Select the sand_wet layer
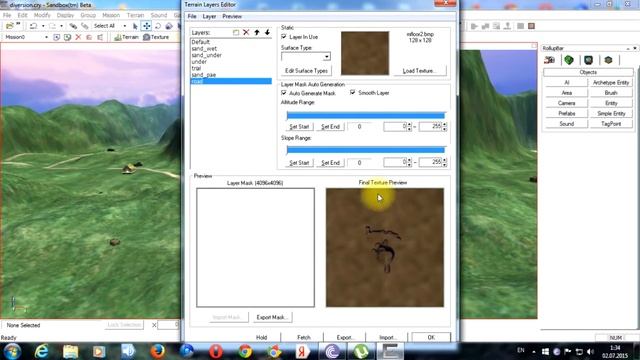Viewport: 640px width, 360px height. (204, 49)
